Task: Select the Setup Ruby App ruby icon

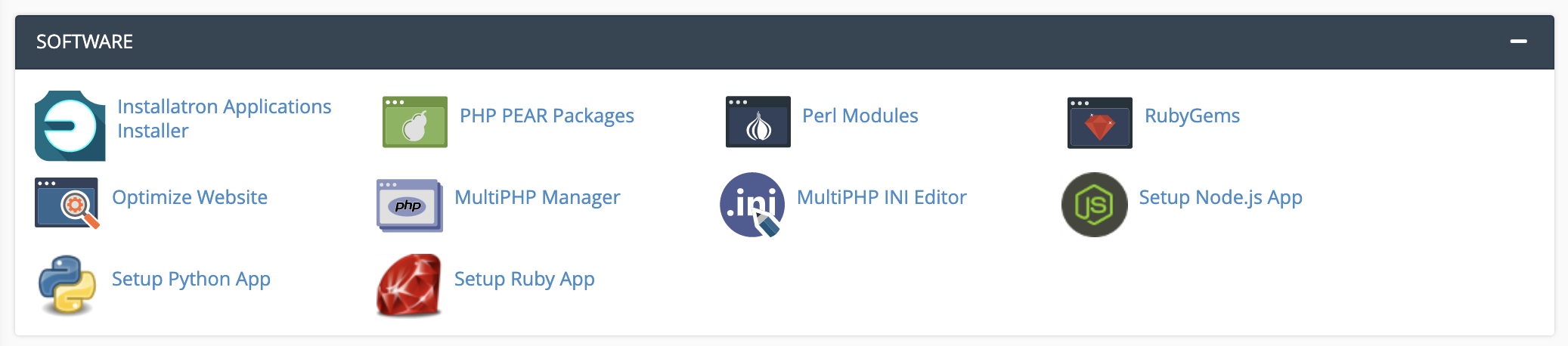Action: [409, 285]
